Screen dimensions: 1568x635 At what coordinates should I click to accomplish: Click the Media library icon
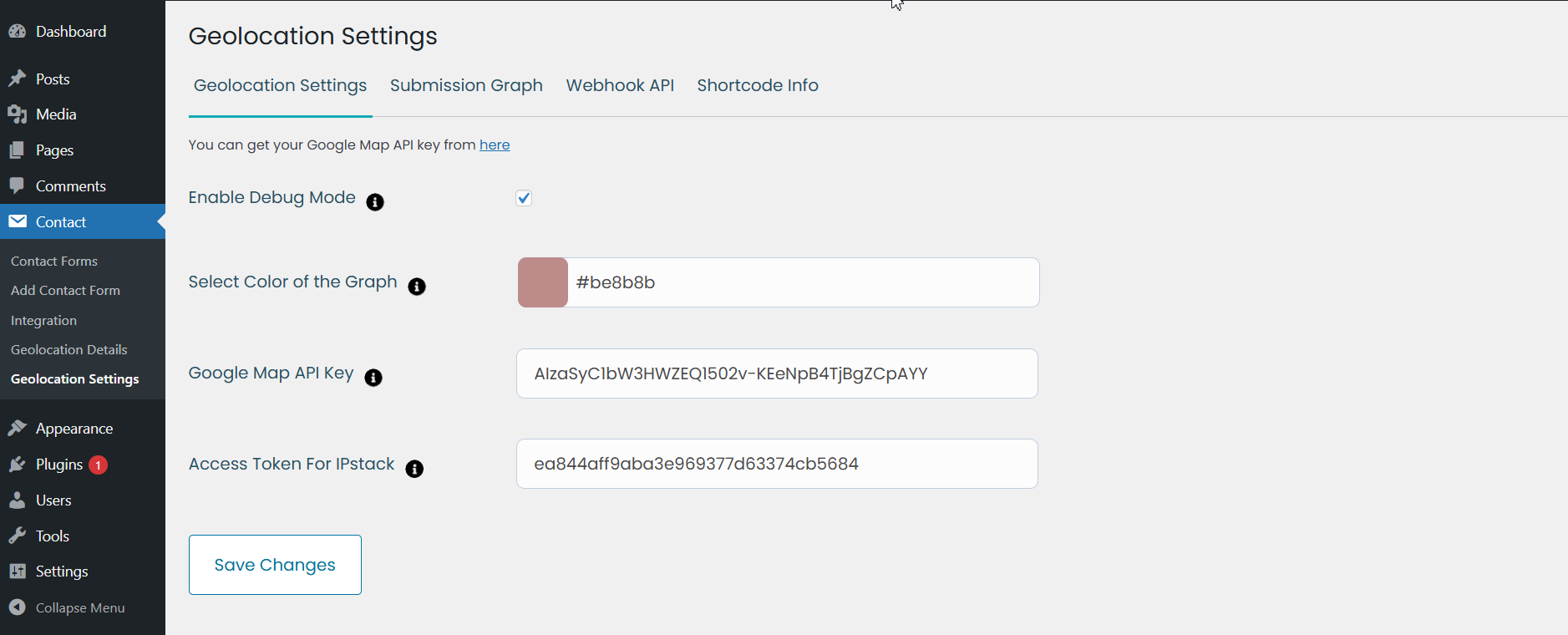pyautogui.click(x=17, y=114)
